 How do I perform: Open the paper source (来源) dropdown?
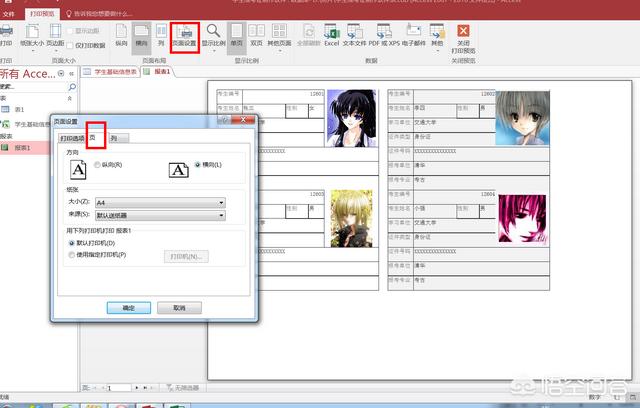tap(160, 215)
